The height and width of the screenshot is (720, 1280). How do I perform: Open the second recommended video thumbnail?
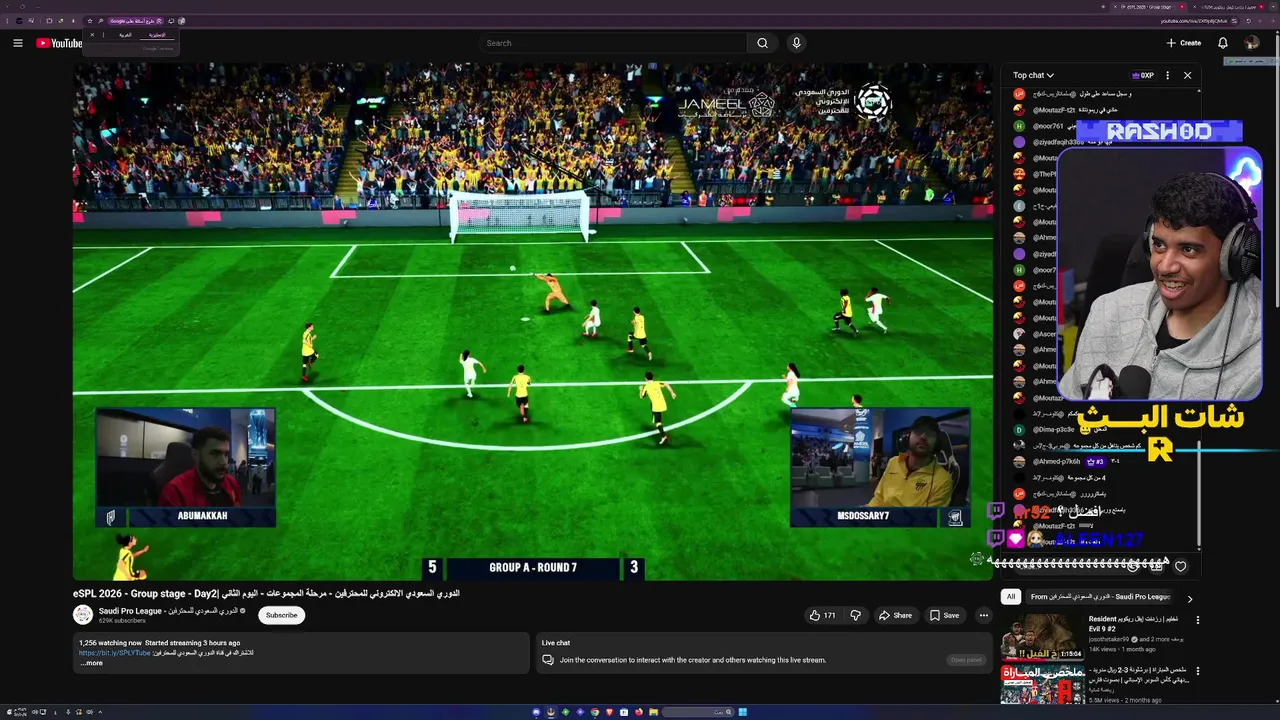click(1042, 684)
